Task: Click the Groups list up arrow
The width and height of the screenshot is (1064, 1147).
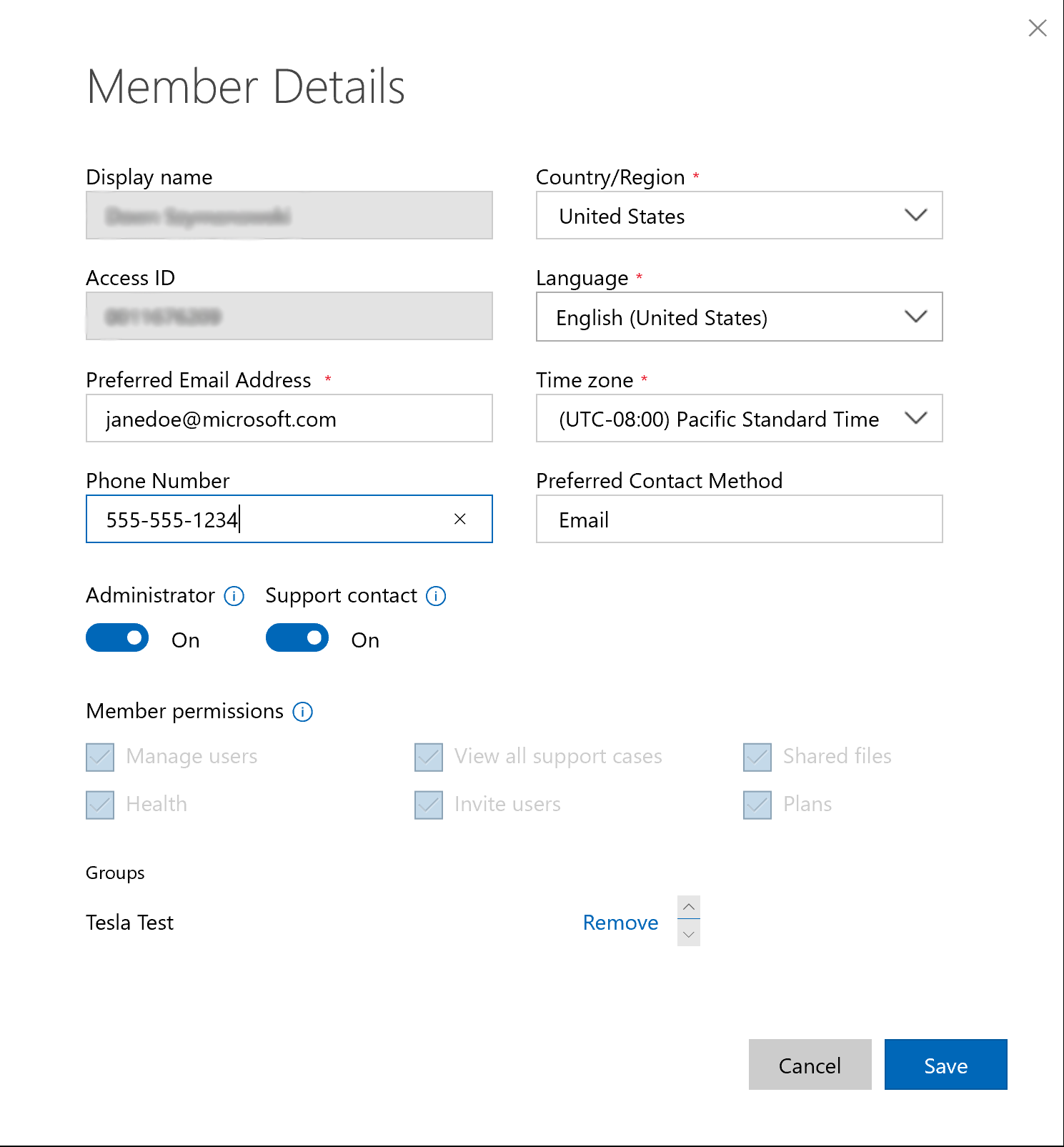Action: pos(689,907)
